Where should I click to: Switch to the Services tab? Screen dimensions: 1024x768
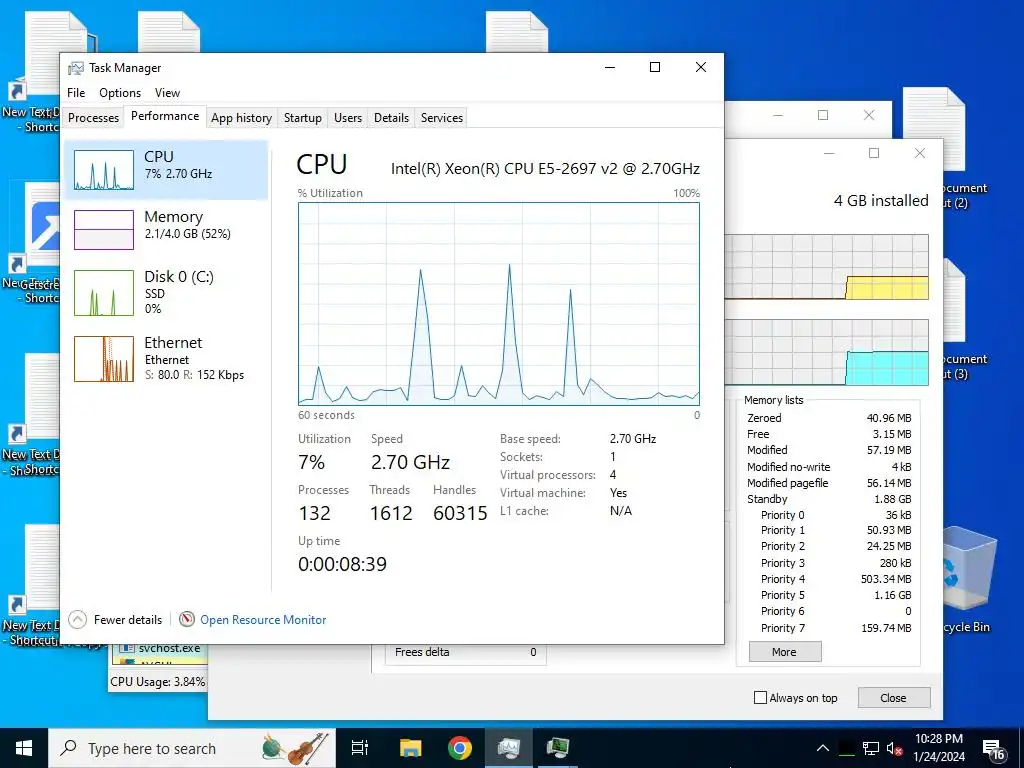pos(442,118)
